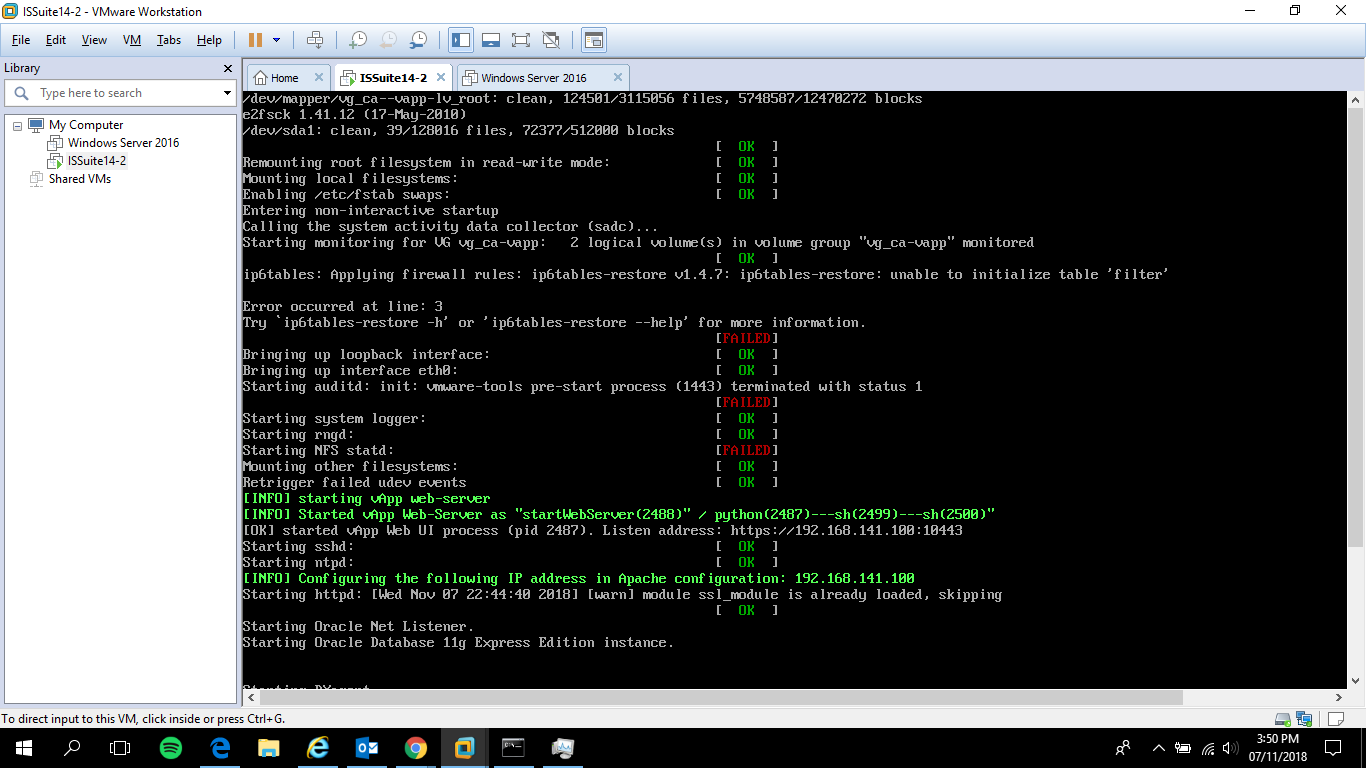The image size is (1366, 768).
Task: Open the Windows Start menu
Action: pos(24,748)
